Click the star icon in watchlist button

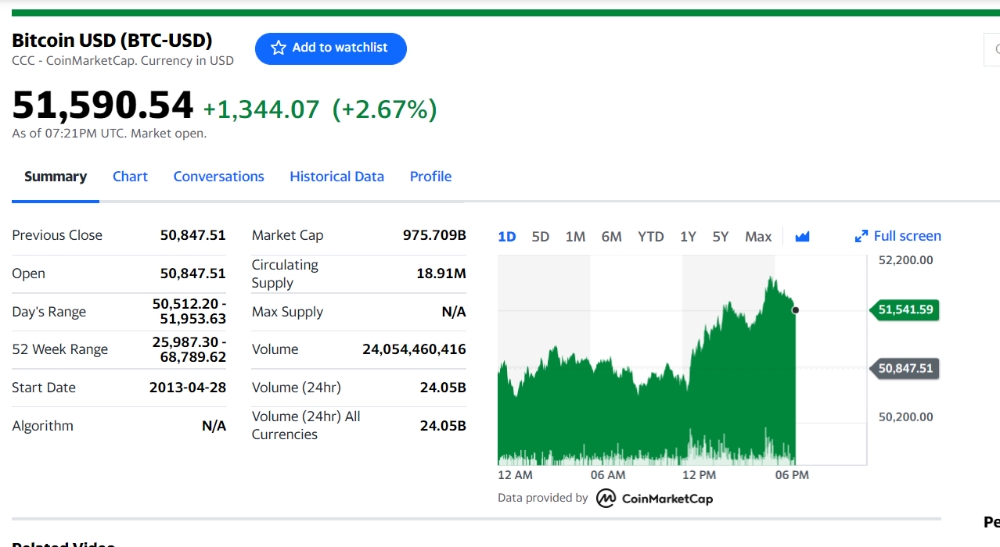278,48
